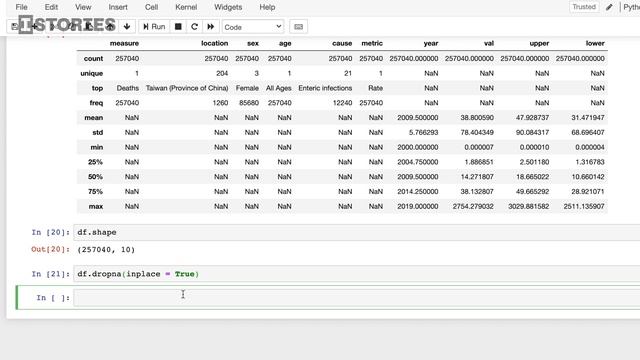Click the 'std' row label
Image resolution: width=640 pixels, height=360 pixels.
pos(98,132)
